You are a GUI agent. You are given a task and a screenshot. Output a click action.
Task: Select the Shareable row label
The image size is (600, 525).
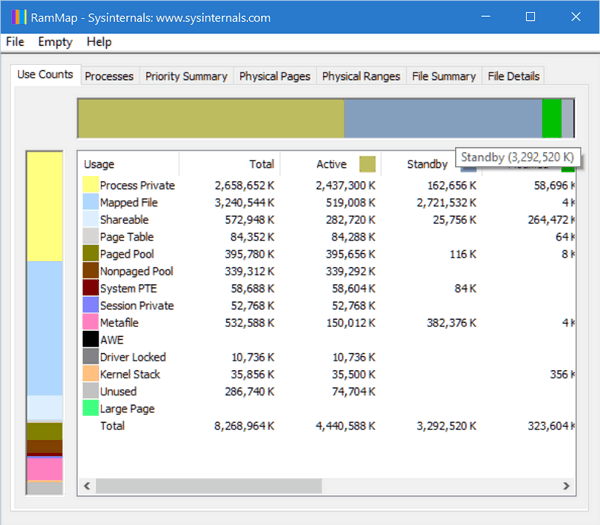pyautogui.click(x=124, y=220)
